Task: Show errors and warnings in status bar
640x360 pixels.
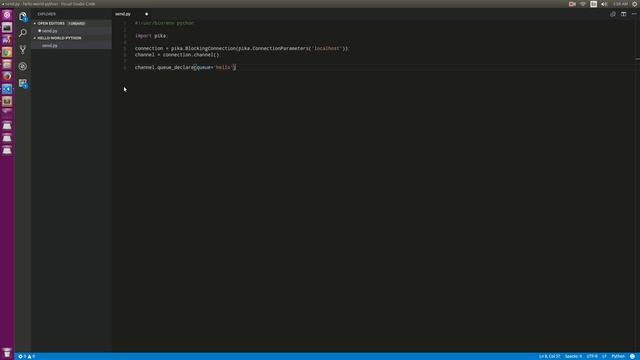Action: click(27, 356)
